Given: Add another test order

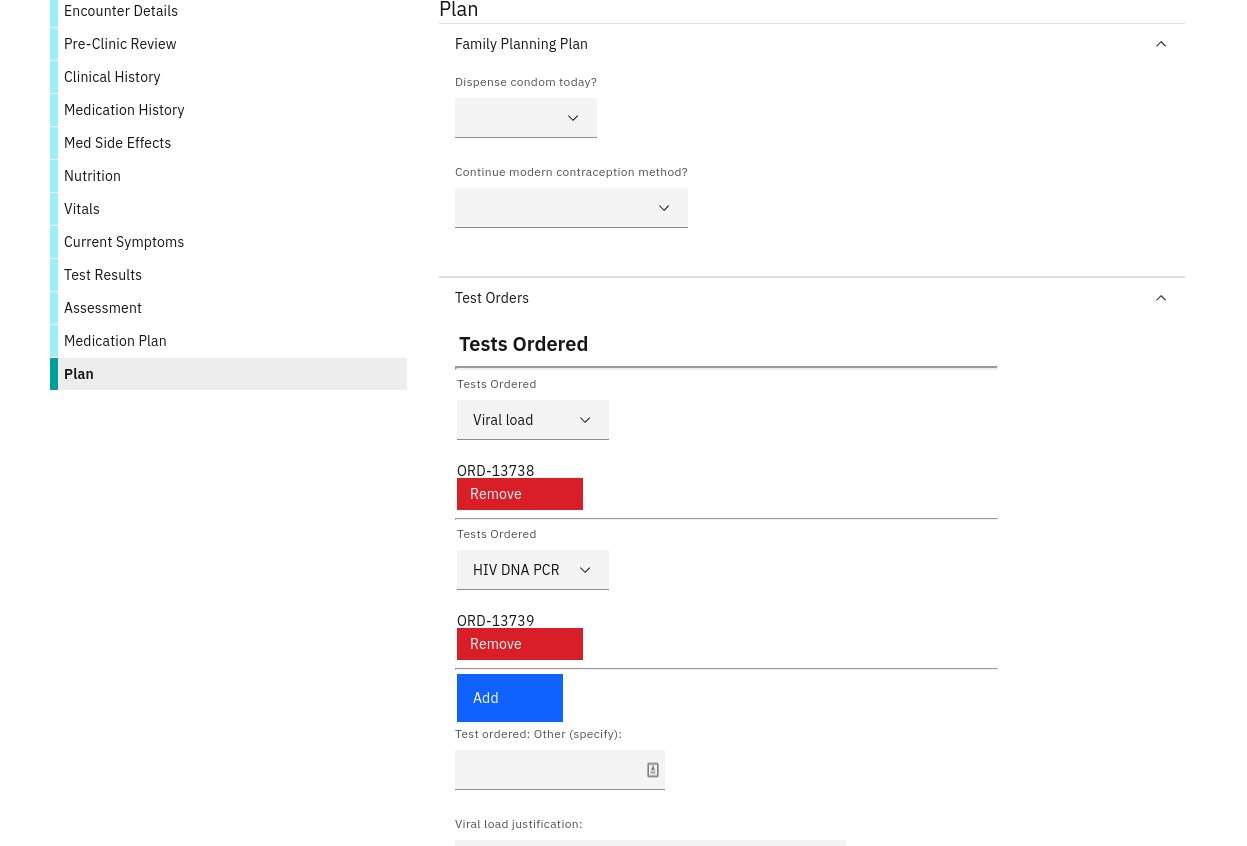Looking at the screenshot, I should [x=510, y=698].
